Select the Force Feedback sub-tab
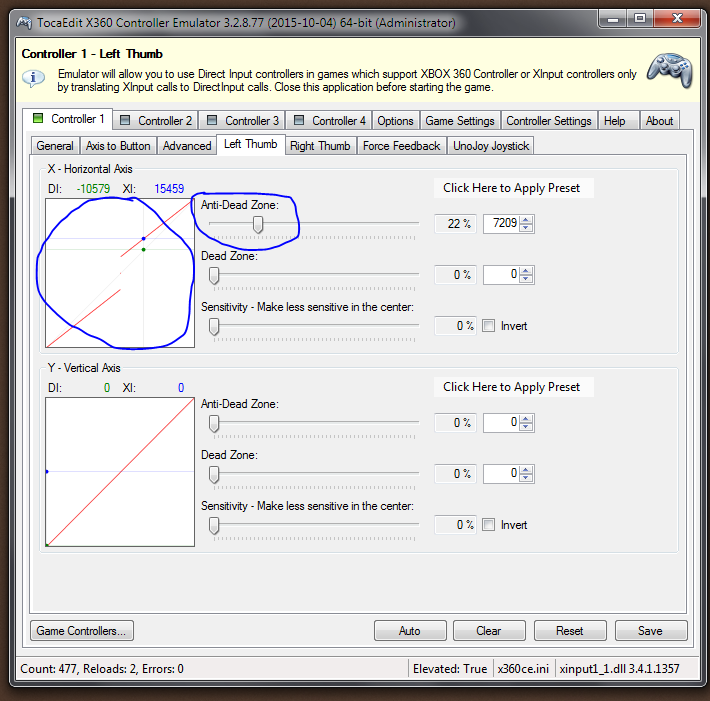 tap(401, 146)
